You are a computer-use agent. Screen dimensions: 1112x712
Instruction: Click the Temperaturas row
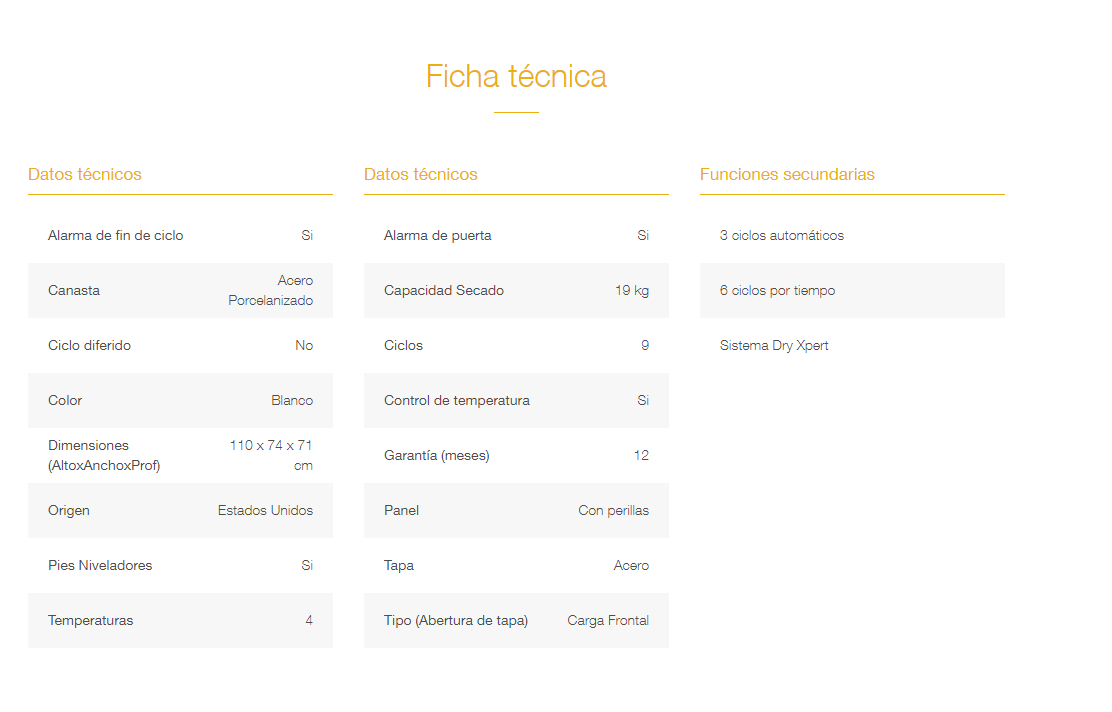(180, 621)
